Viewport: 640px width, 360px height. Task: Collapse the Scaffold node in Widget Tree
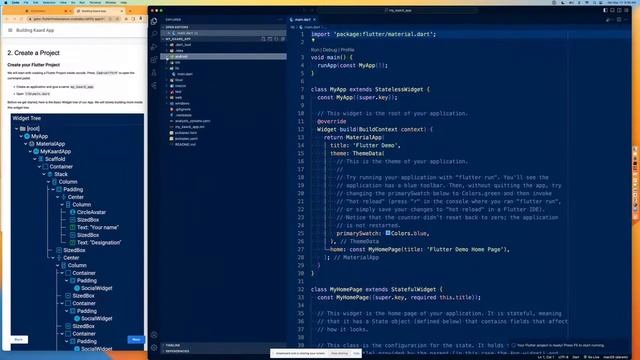coord(34,159)
